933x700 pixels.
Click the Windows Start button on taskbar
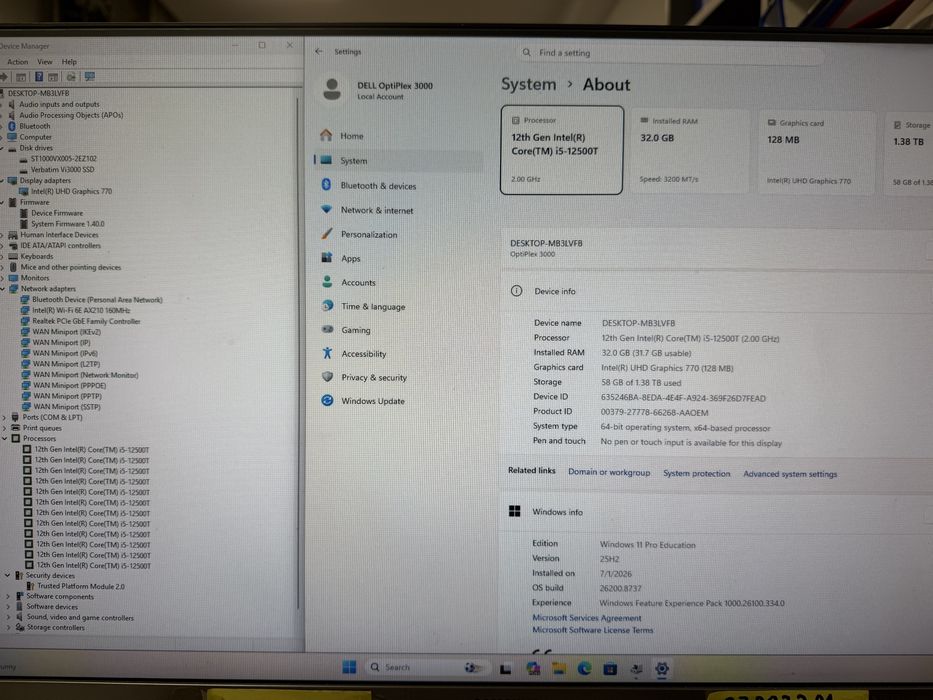point(349,667)
